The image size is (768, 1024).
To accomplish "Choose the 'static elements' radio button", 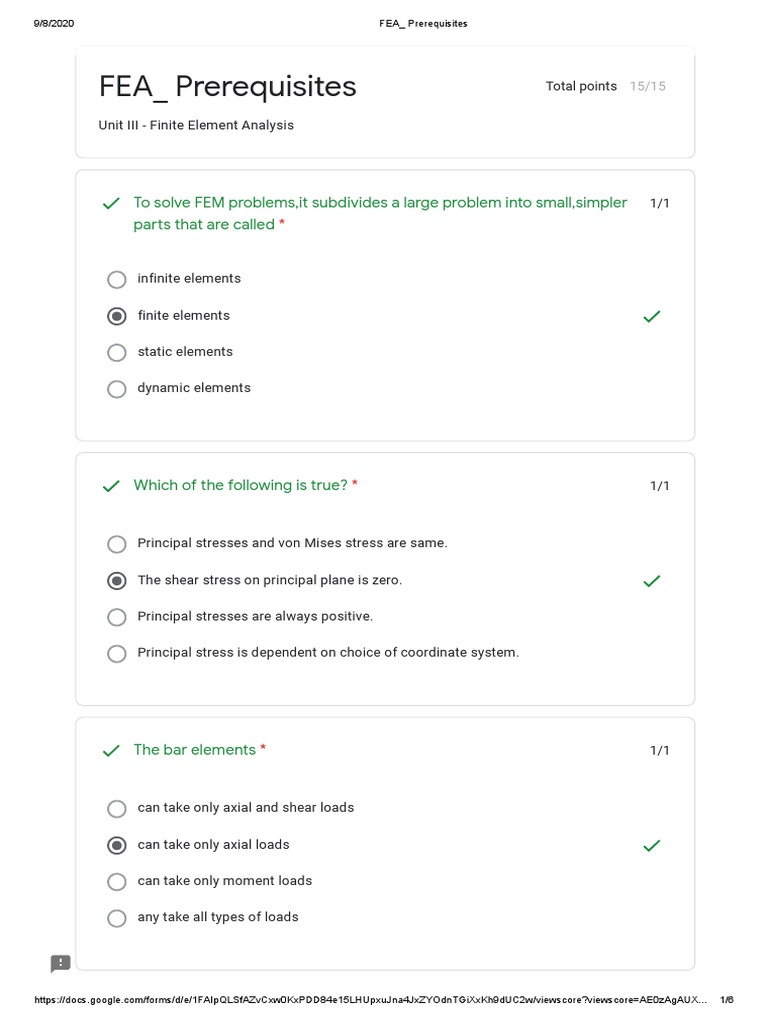I will pos(117,353).
